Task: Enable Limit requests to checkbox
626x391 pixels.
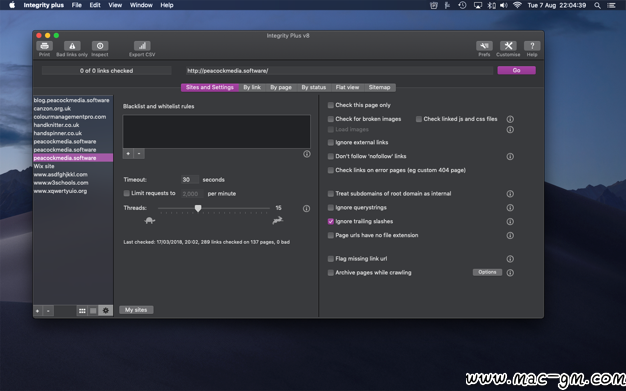Action: [127, 193]
